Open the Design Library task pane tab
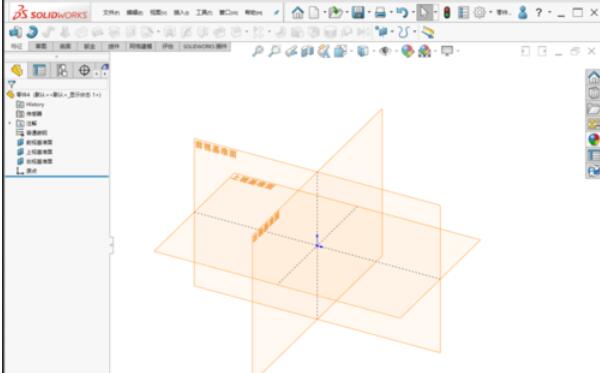This screenshot has width=600, height=373. tap(593, 93)
